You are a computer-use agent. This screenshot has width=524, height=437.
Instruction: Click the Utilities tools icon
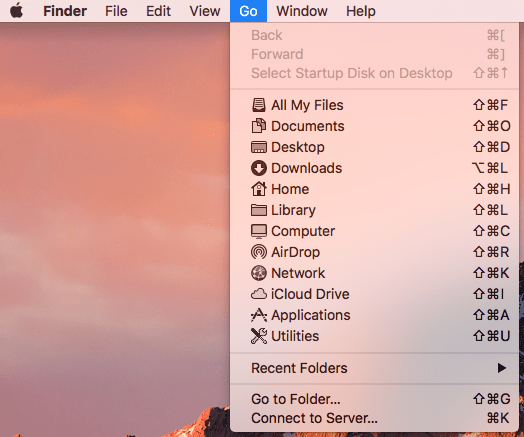(259, 336)
